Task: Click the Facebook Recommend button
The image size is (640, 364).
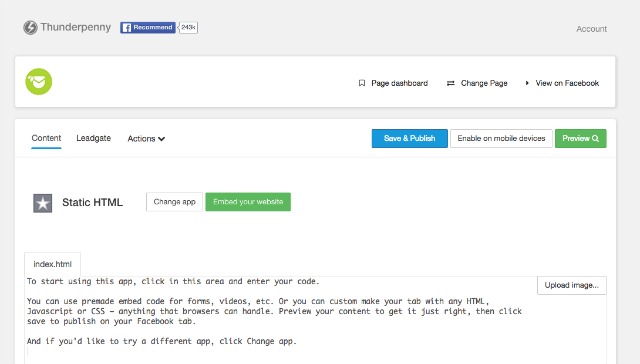Action: click(148, 27)
